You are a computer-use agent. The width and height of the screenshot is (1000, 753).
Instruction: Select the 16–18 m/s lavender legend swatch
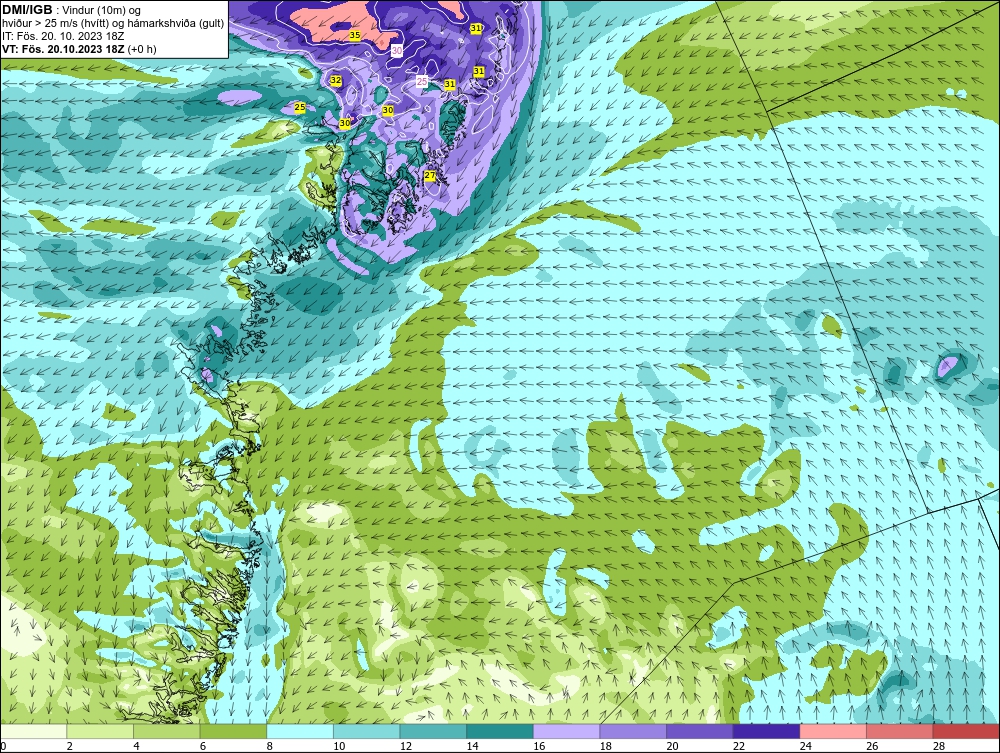pyautogui.click(x=566, y=731)
